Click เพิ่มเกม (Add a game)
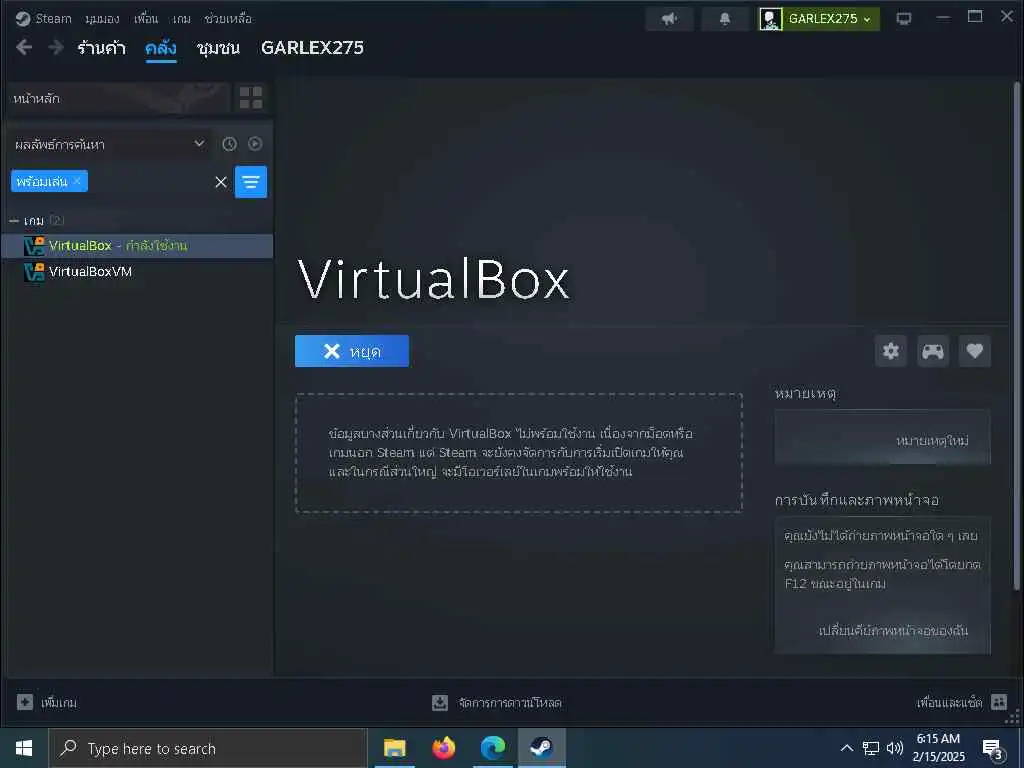1024x768 pixels. (46, 703)
